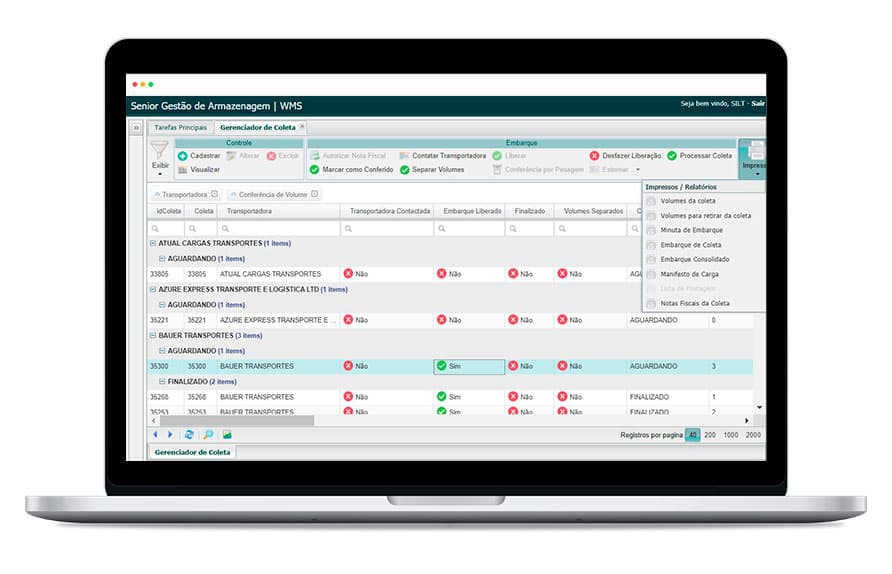The height and width of the screenshot is (574, 892).
Task: Collapse the BAUER TRANSPORTES group
Action: (153, 336)
